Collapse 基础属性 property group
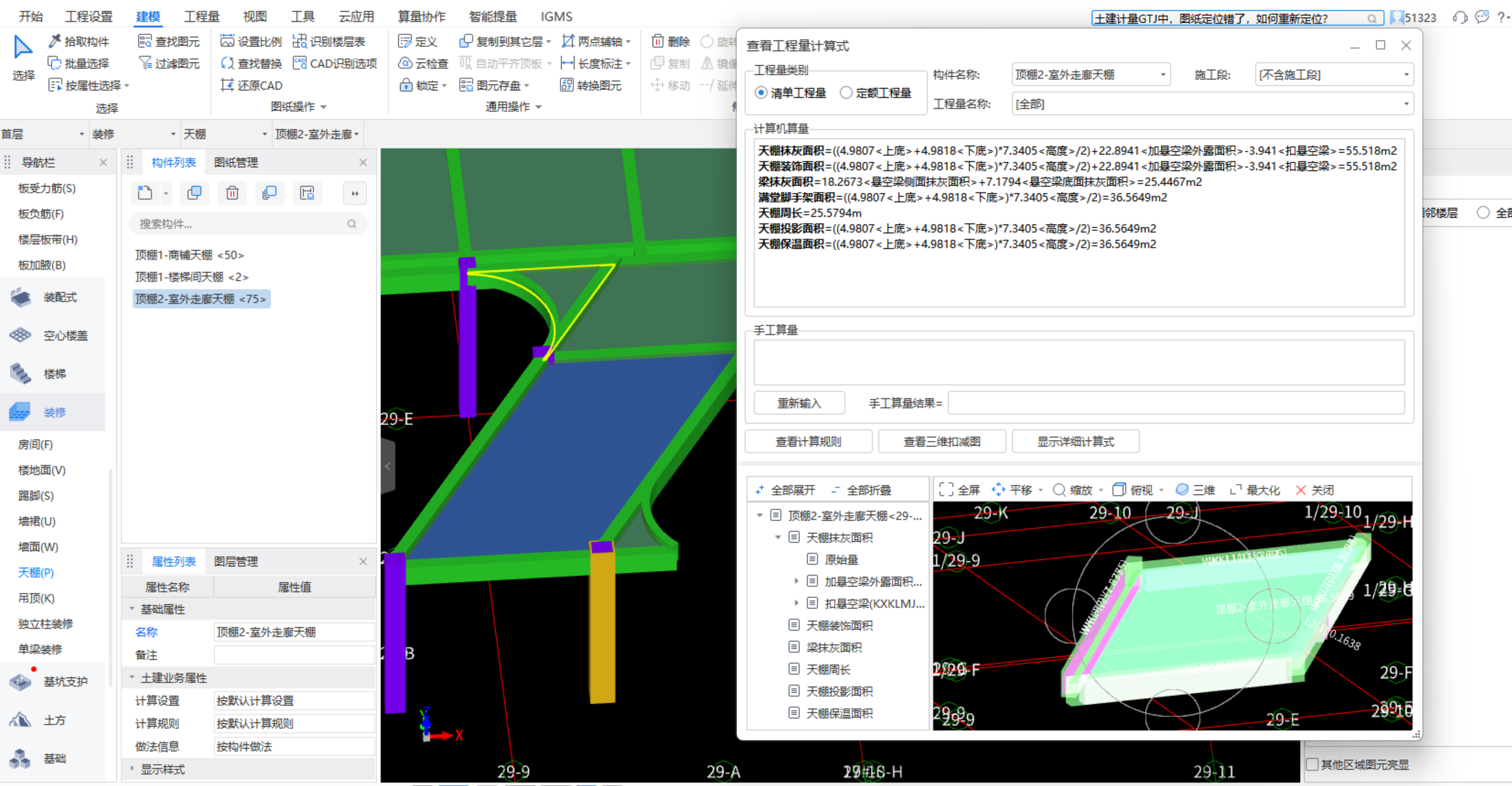 tap(132, 608)
